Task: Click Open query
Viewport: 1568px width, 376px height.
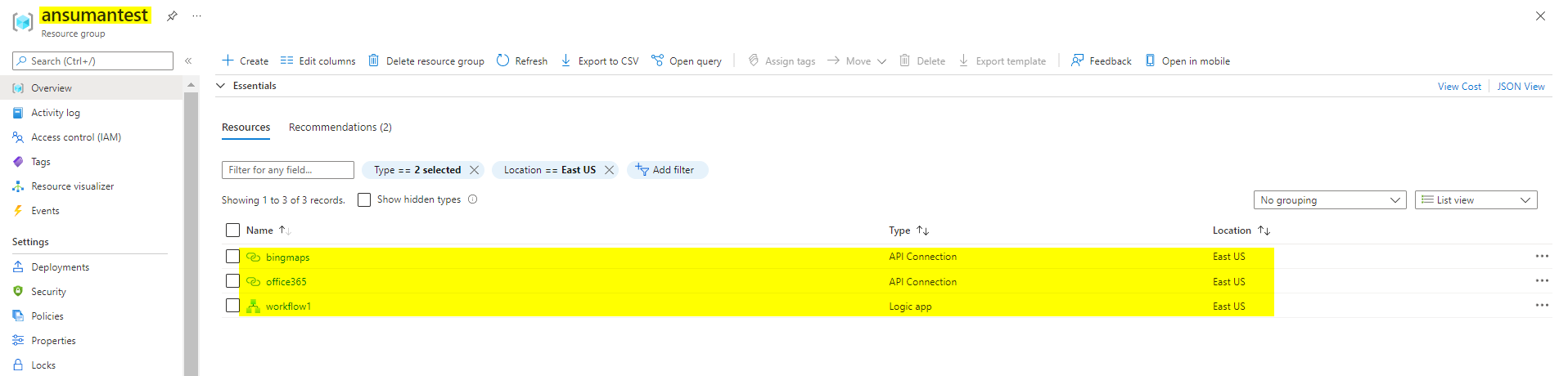Action: click(686, 60)
